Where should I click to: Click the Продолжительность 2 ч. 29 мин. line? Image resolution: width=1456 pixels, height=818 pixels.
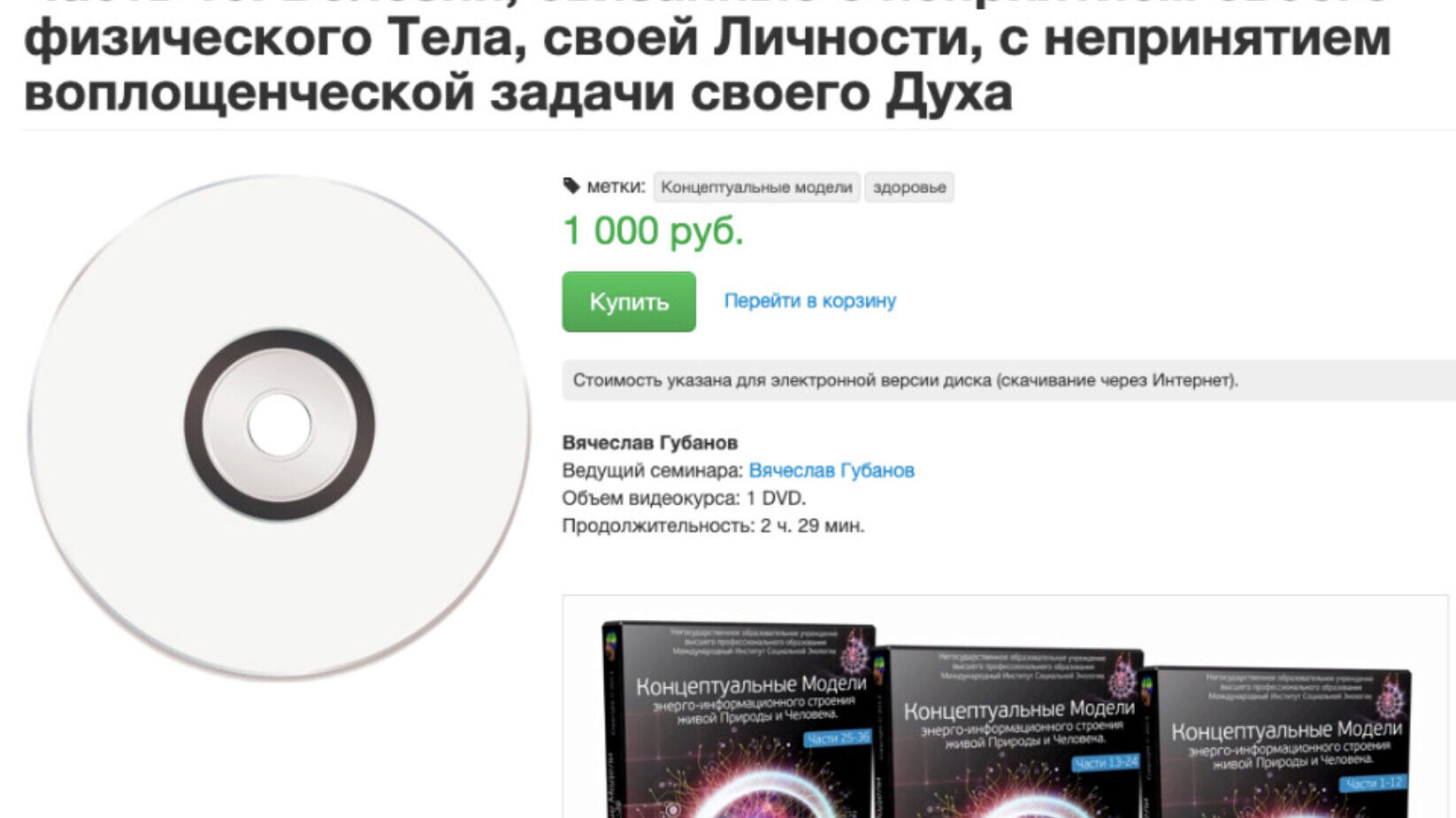point(713,525)
